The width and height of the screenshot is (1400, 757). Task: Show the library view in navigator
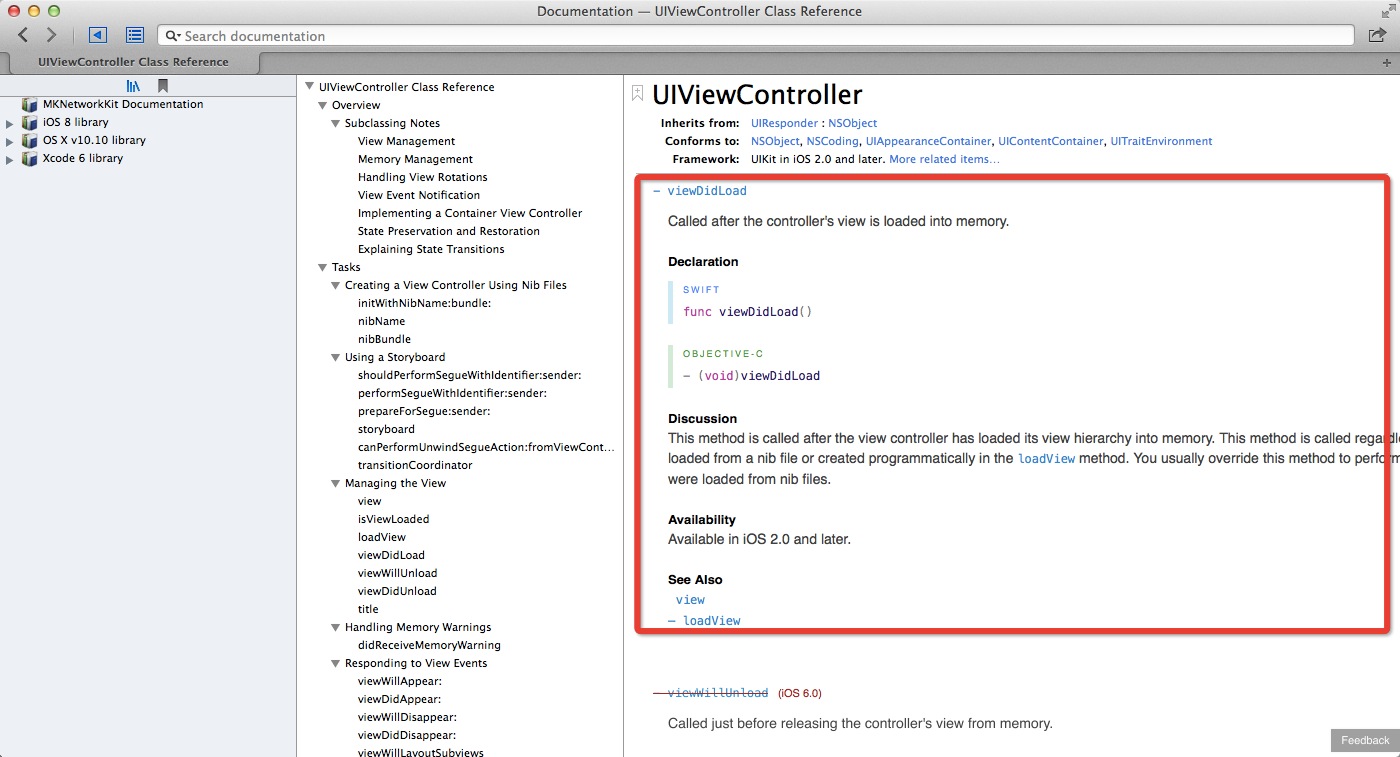click(133, 86)
